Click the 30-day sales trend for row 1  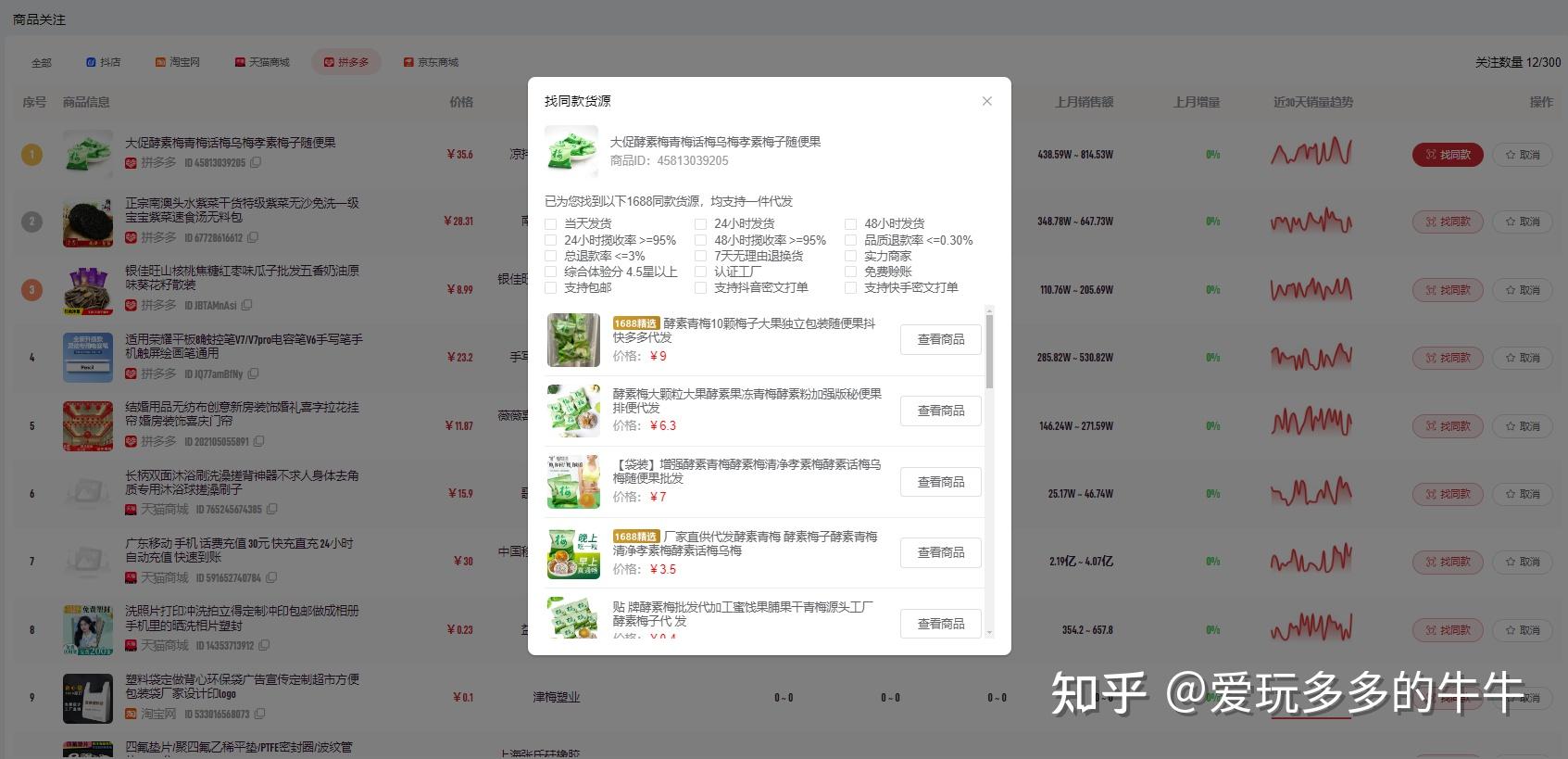(x=1311, y=153)
